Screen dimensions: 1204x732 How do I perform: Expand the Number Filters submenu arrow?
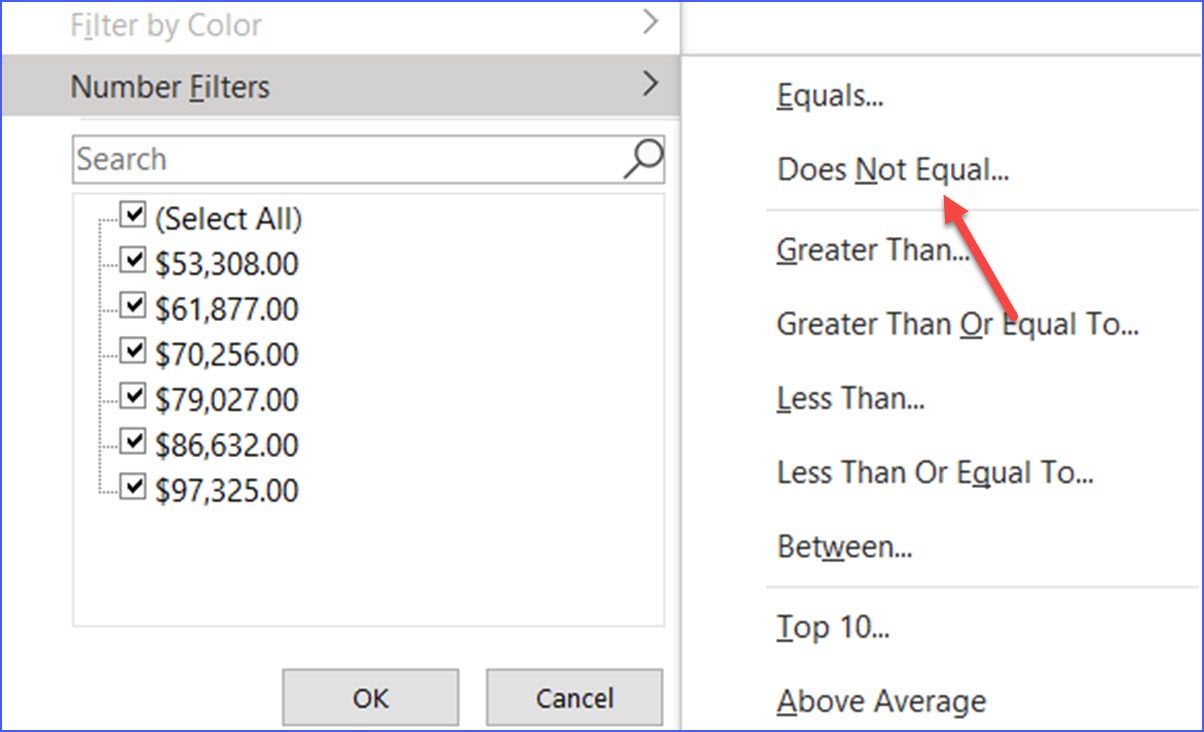651,86
